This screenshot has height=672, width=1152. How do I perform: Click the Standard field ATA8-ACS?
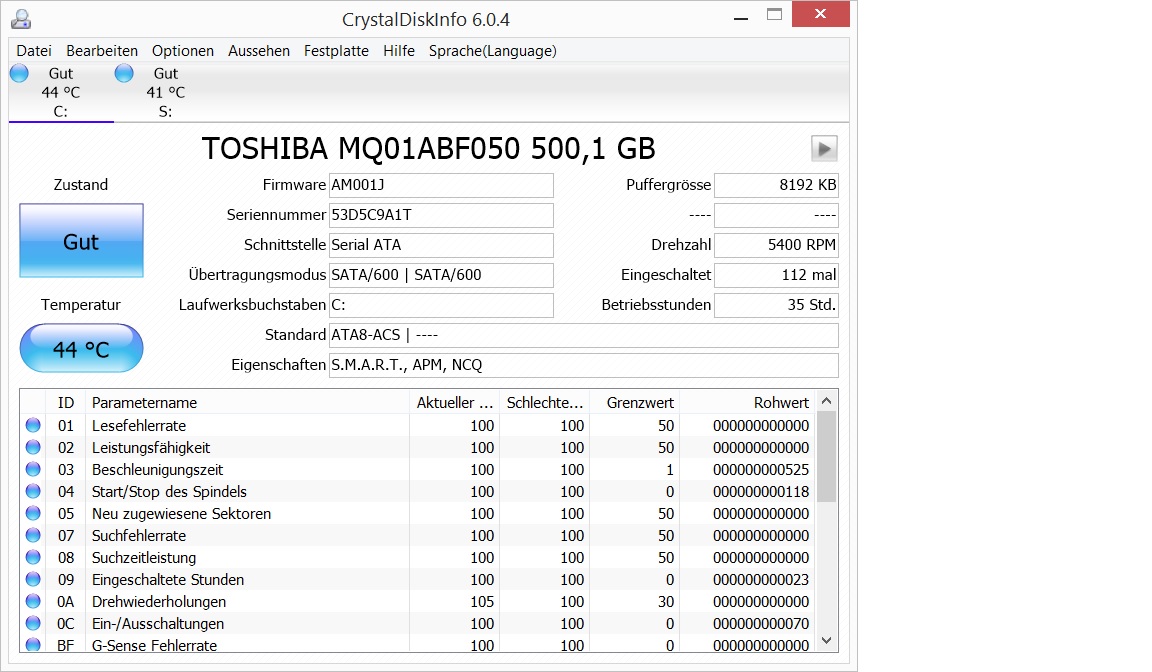point(583,336)
